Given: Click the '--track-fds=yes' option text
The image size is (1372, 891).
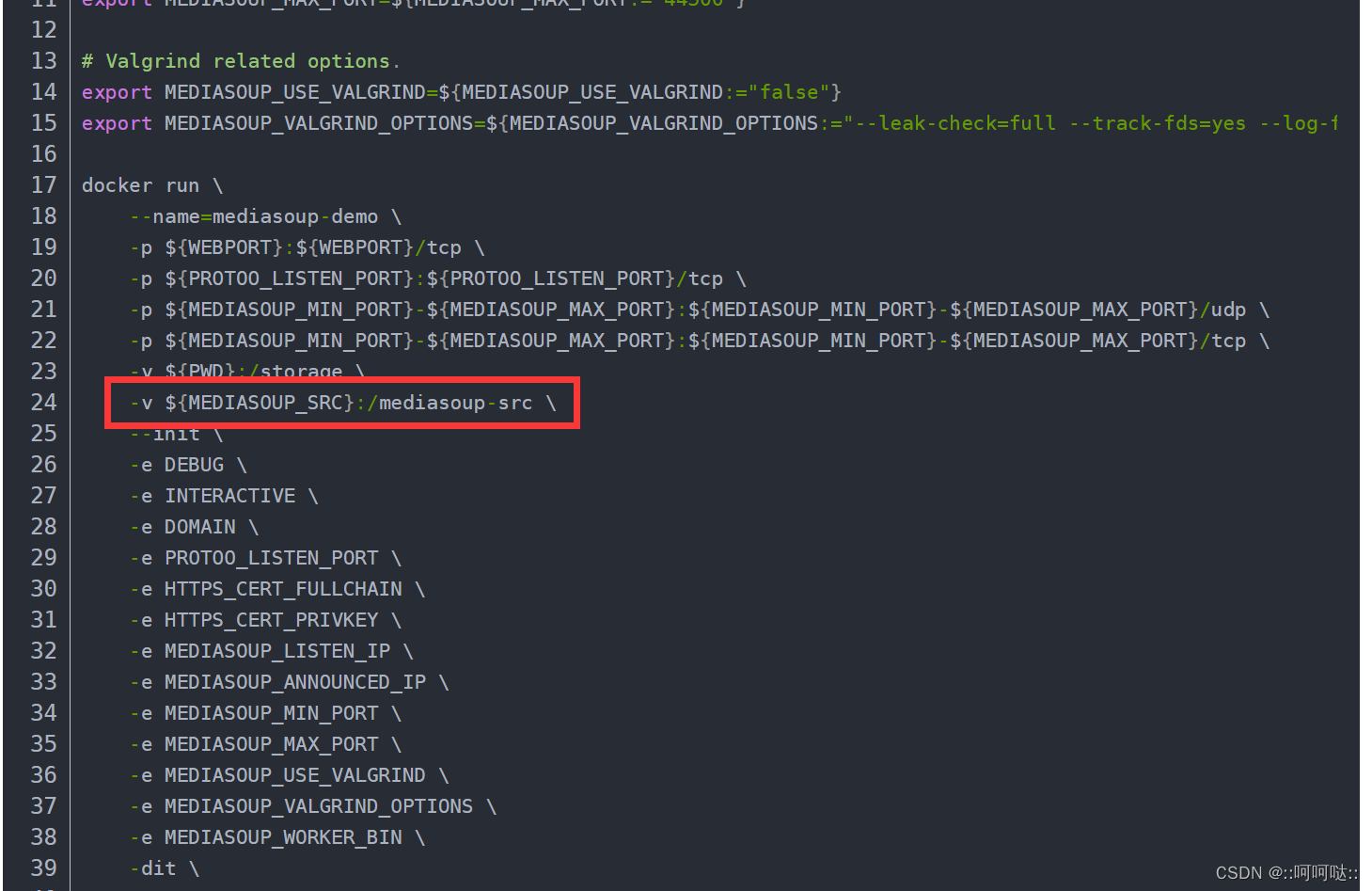Looking at the screenshot, I should pos(1158,123).
